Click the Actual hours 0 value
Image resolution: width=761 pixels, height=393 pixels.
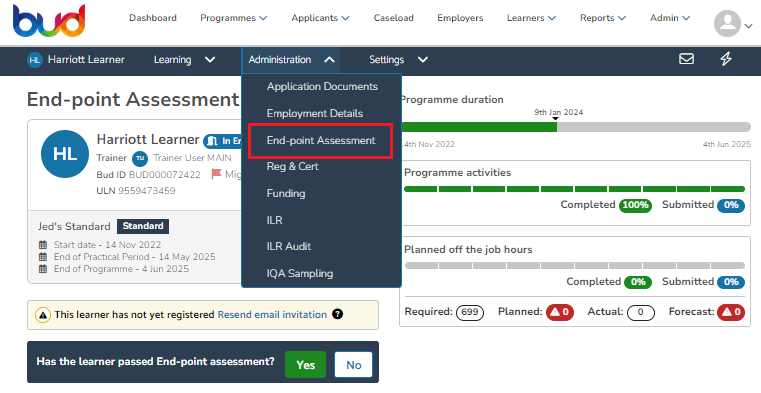click(641, 312)
